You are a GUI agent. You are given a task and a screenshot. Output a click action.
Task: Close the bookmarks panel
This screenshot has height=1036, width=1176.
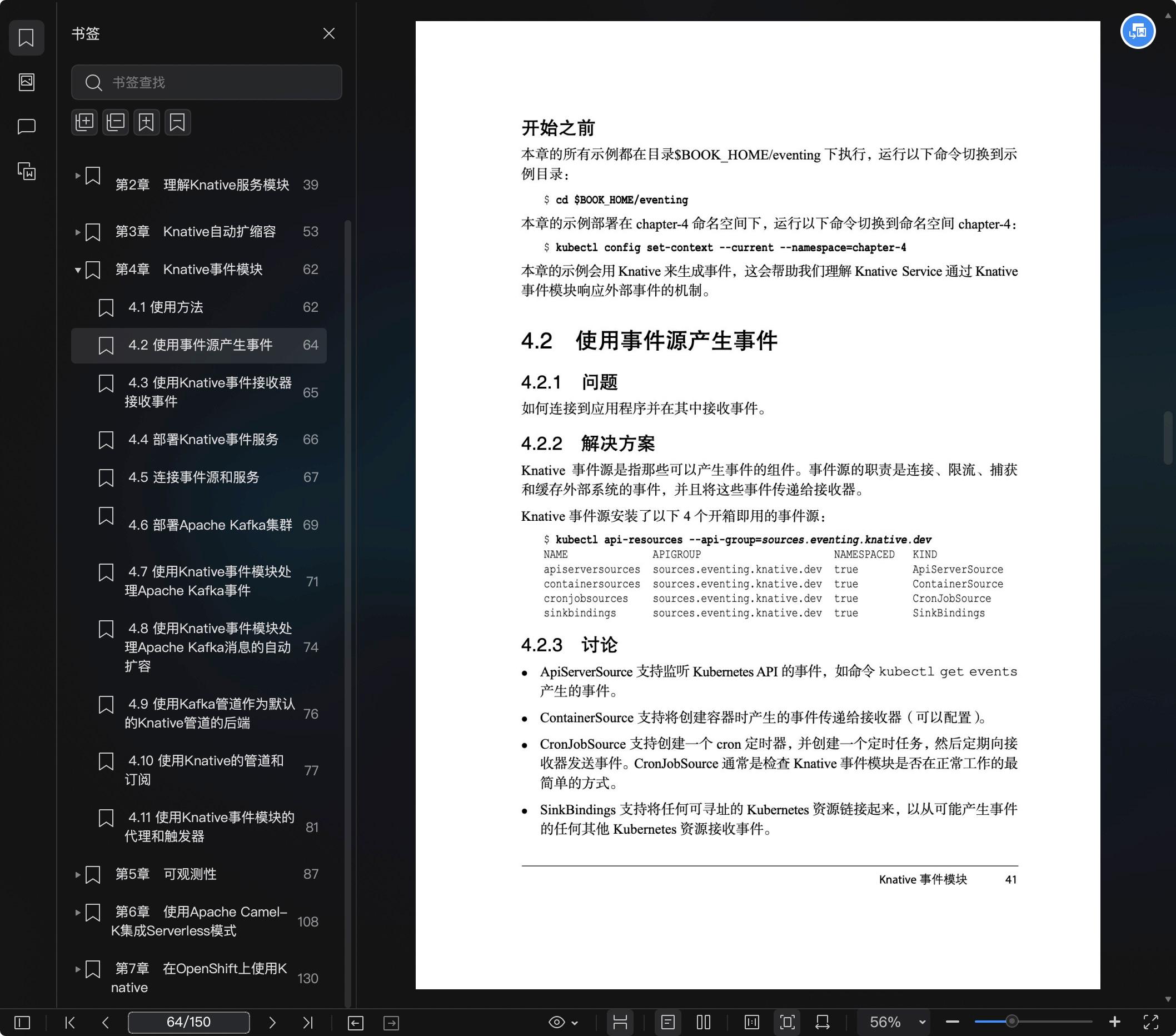pos(328,33)
